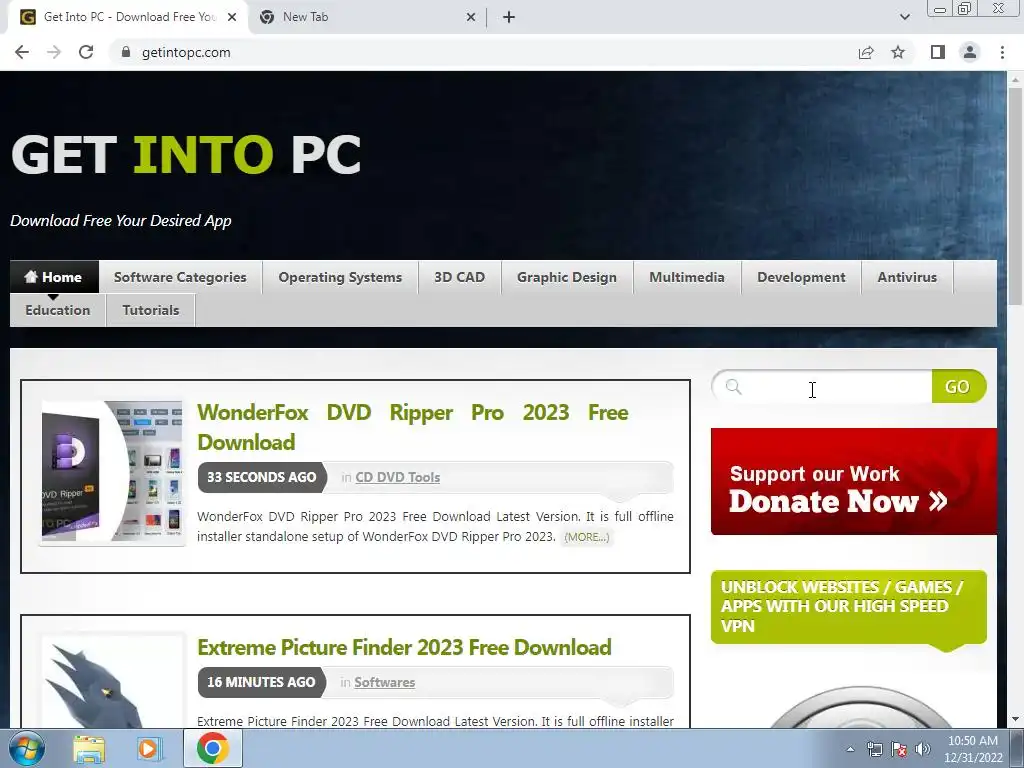The height and width of the screenshot is (768, 1024).
Task: Click the Action Center flag icon
Action: coord(899,749)
